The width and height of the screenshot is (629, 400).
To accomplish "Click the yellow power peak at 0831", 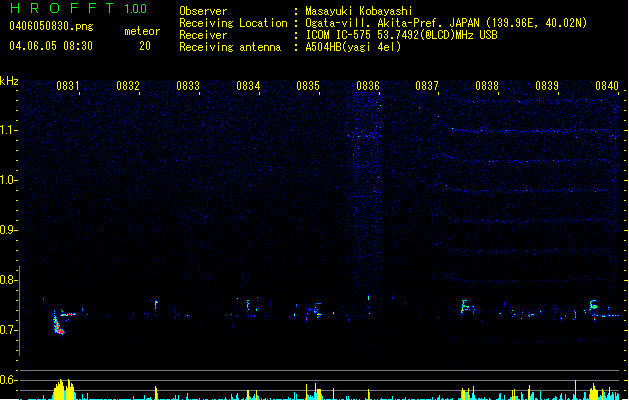I will [x=64, y=389].
